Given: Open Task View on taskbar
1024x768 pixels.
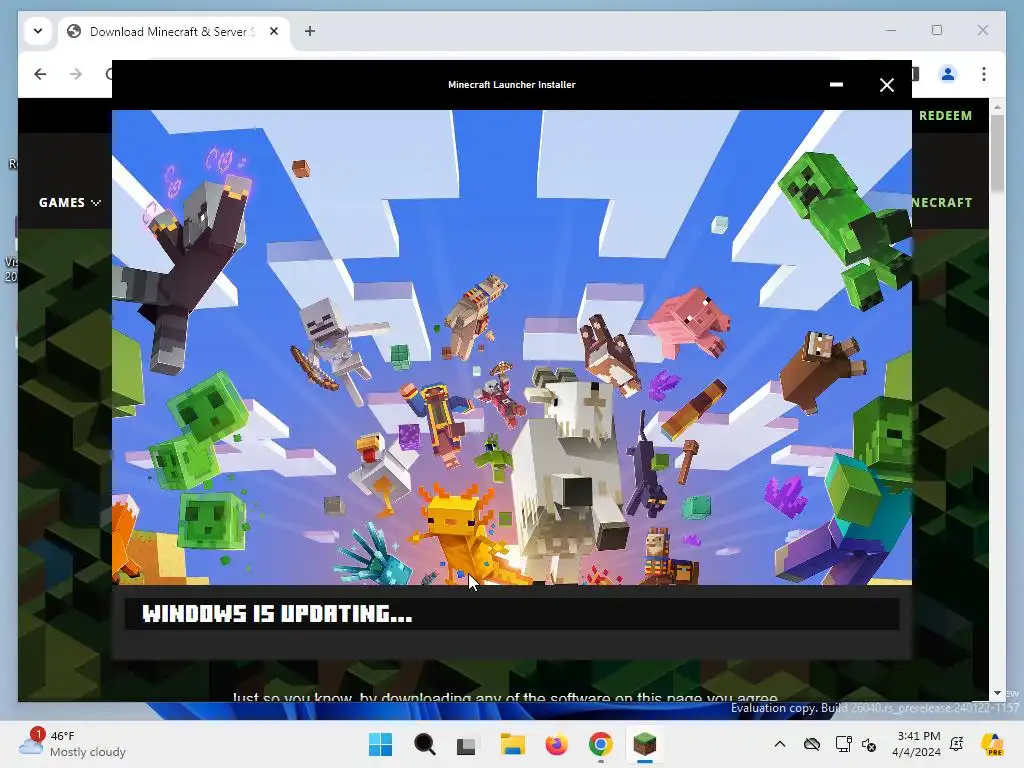Looking at the screenshot, I should point(467,744).
